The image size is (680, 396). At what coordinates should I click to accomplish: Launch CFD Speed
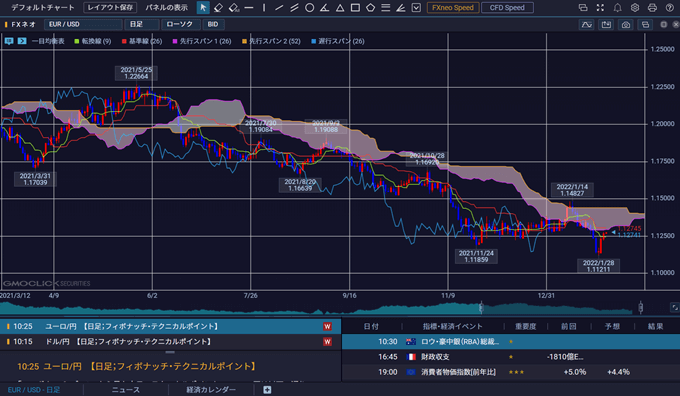(x=507, y=7)
